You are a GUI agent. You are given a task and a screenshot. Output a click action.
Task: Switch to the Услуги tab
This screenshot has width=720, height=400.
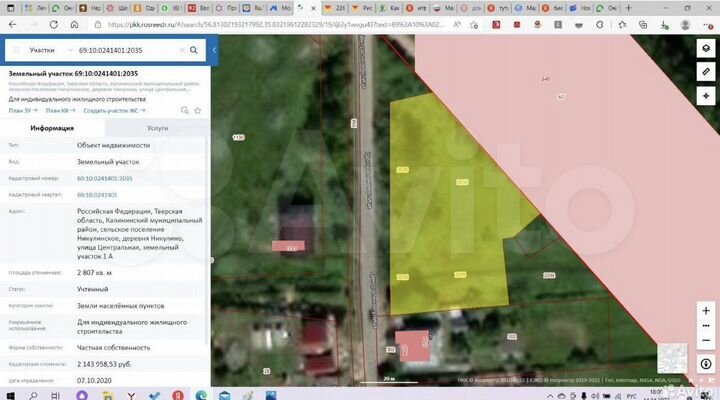(x=157, y=128)
